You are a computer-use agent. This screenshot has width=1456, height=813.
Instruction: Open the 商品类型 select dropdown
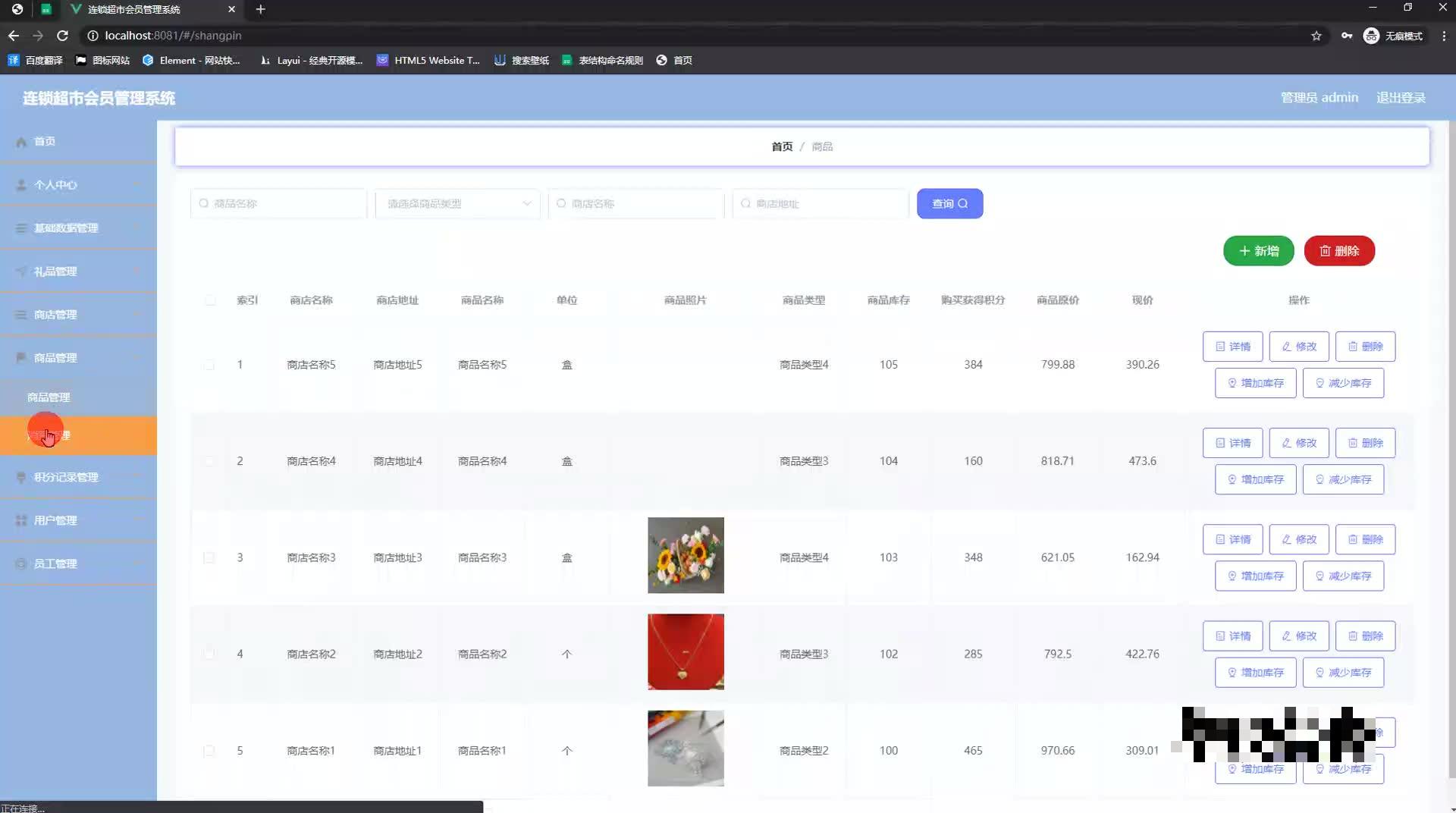(x=457, y=203)
